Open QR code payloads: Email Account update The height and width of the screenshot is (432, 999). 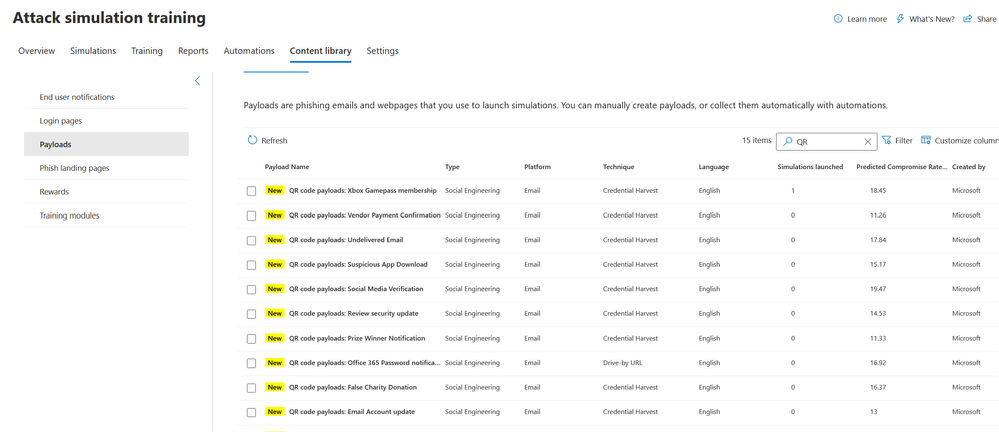click(352, 412)
